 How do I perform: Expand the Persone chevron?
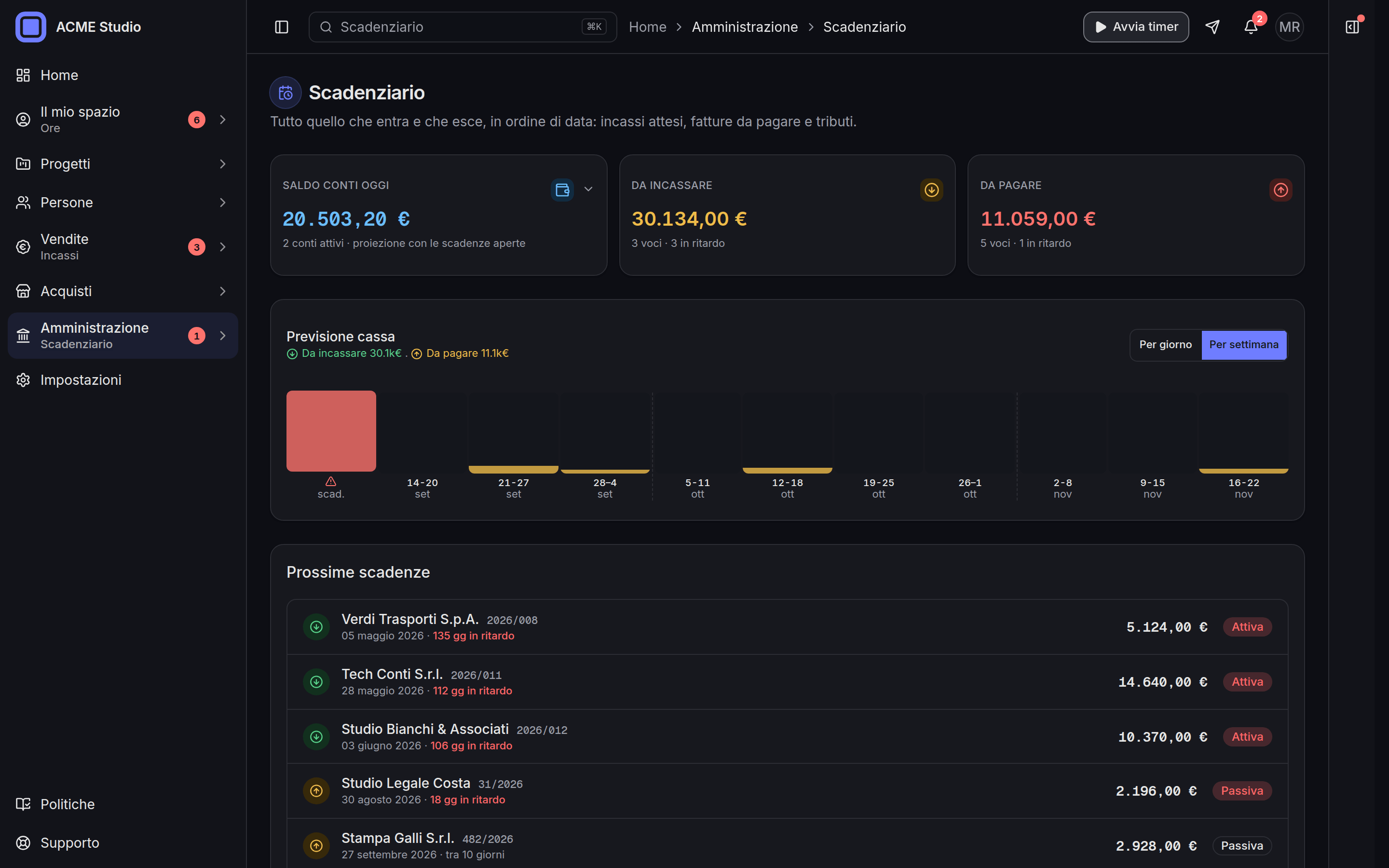[223, 203]
